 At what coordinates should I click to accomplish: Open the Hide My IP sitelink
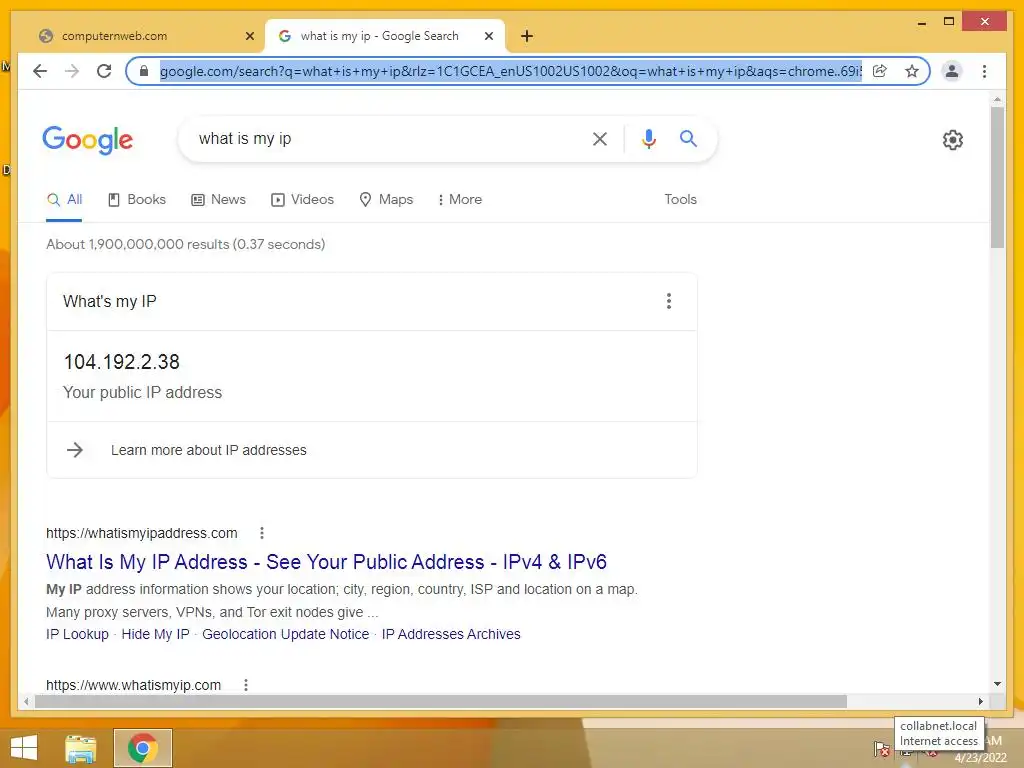pyautogui.click(x=155, y=634)
